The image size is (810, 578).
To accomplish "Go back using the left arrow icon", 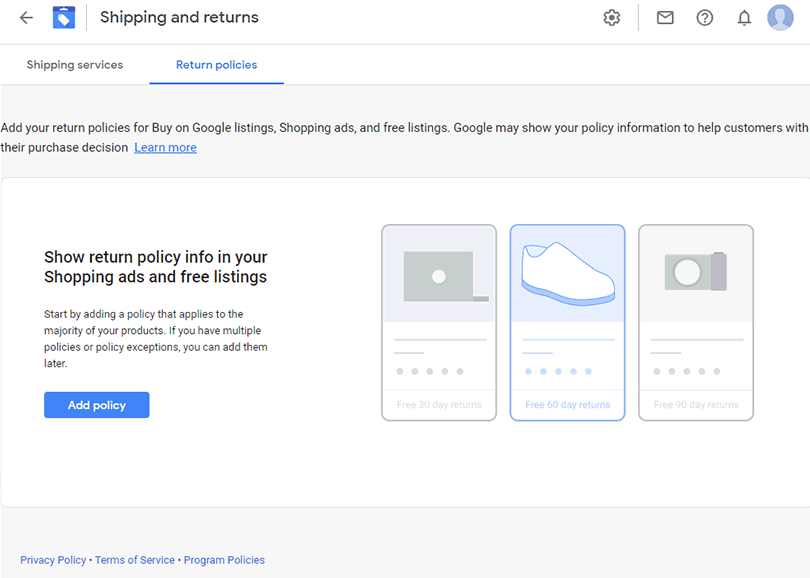I will tap(26, 18).
